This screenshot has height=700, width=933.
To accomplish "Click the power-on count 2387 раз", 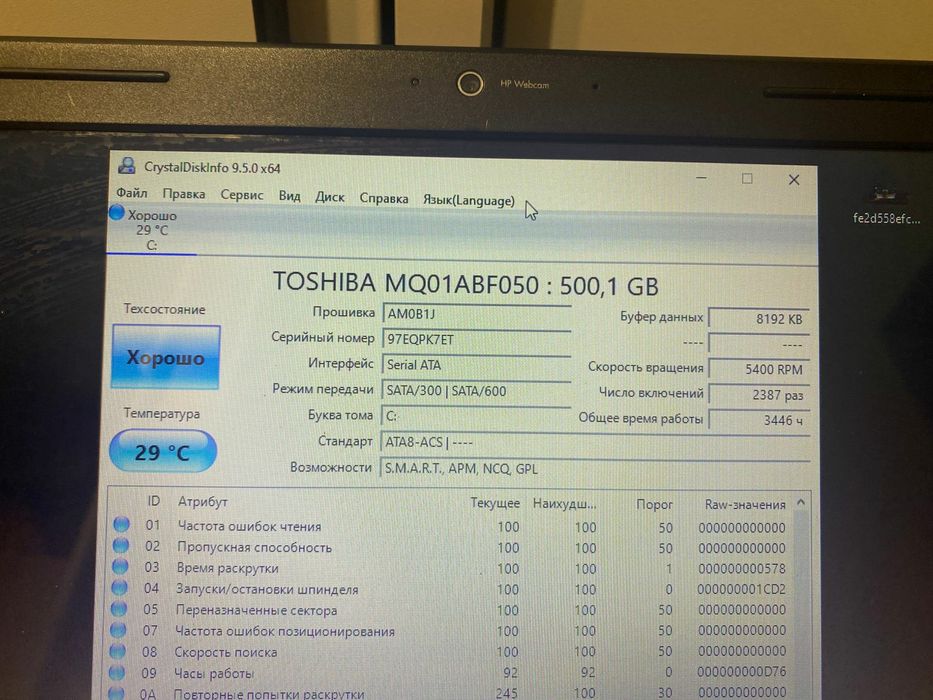I will pos(759,395).
